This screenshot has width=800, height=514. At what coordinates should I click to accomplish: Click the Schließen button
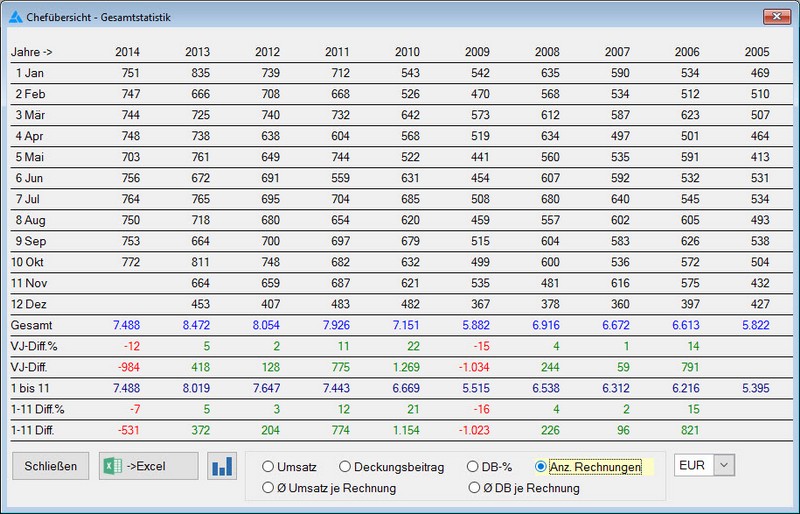point(51,466)
